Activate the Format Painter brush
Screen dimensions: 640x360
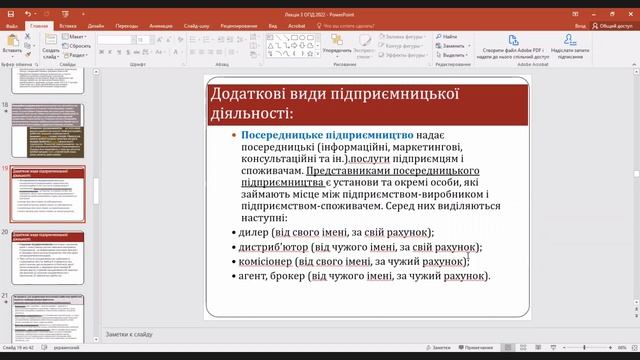tap(28, 54)
